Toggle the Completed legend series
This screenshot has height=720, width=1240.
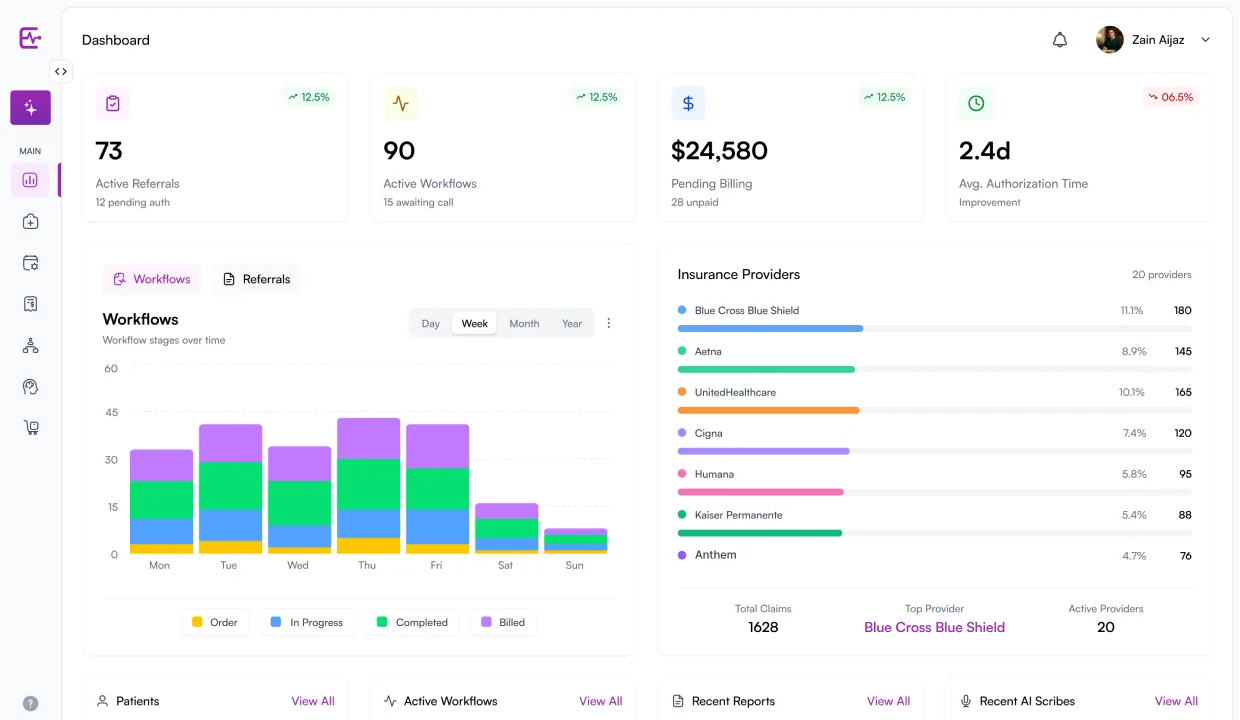coord(412,622)
